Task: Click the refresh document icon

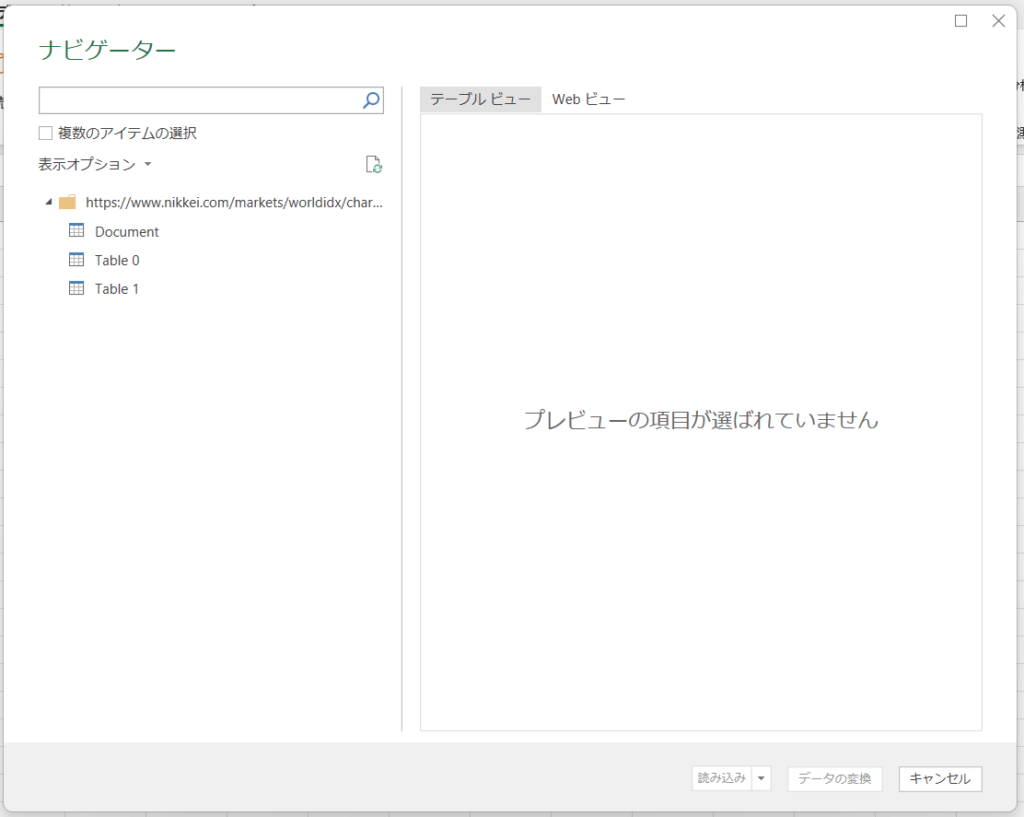Action: pos(374,165)
